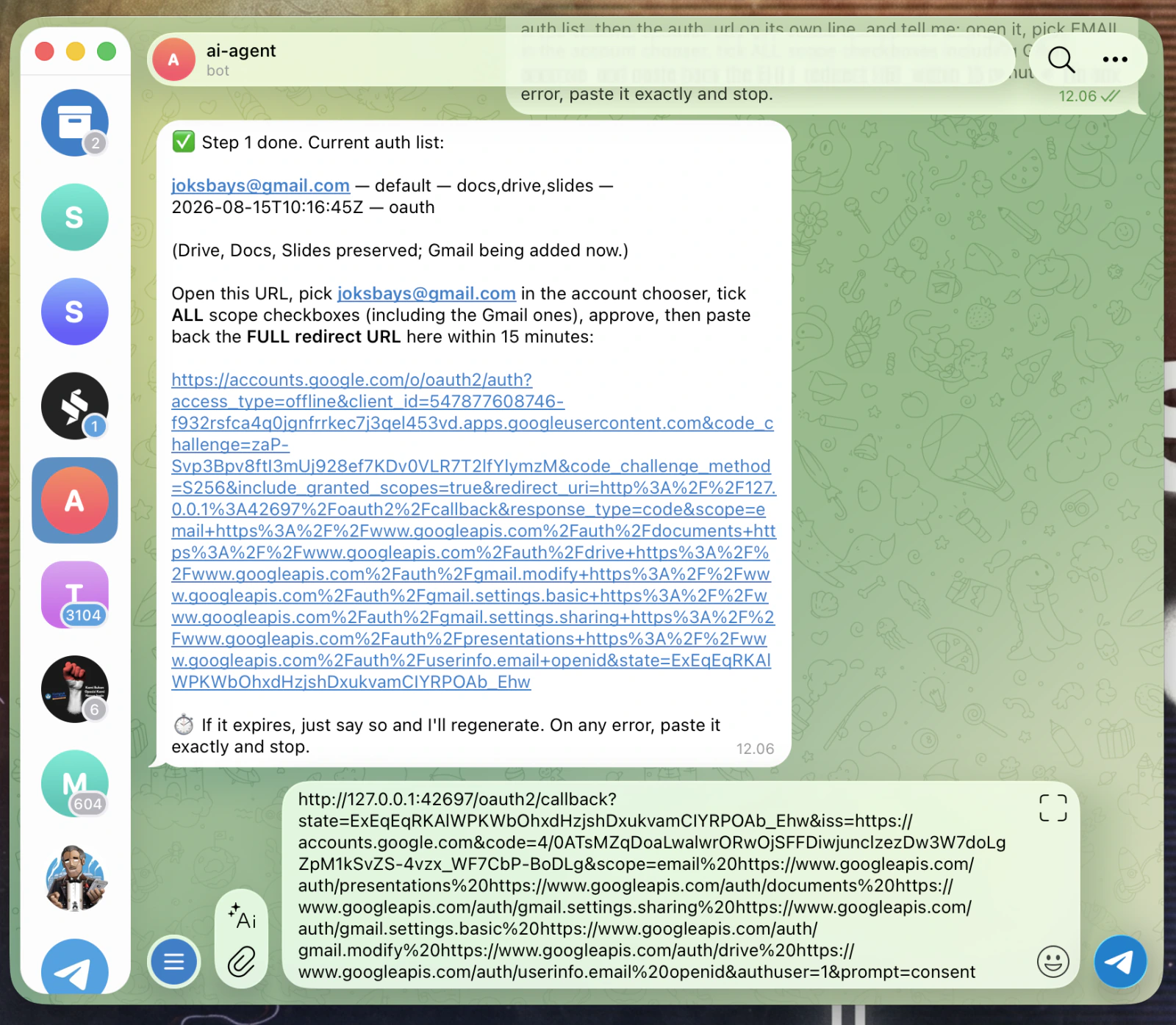Click the bold 'FULL redirect URL' text

click(323, 337)
